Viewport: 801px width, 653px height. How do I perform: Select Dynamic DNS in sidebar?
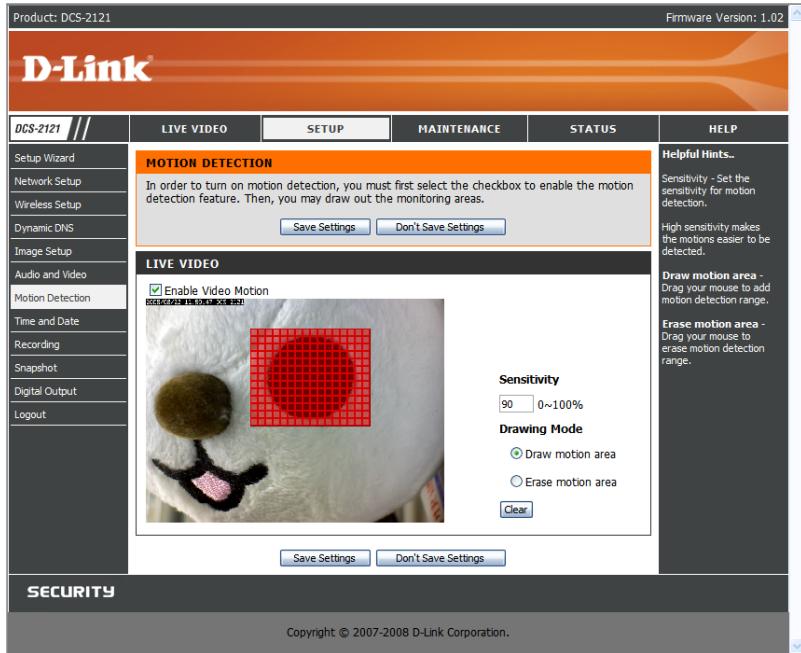[x=68, y=228]
